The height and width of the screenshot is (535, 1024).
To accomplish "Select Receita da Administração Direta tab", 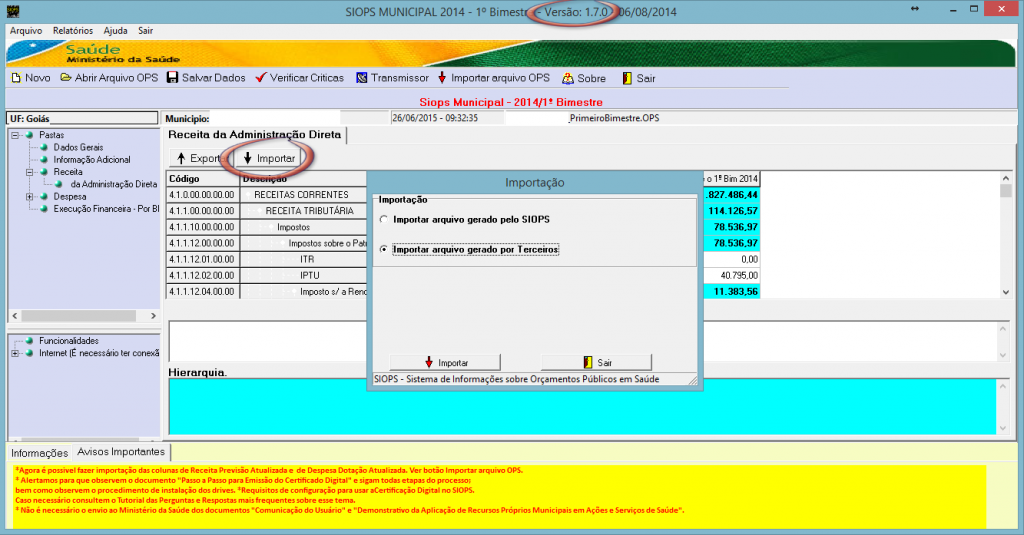I will pos(255,135).
